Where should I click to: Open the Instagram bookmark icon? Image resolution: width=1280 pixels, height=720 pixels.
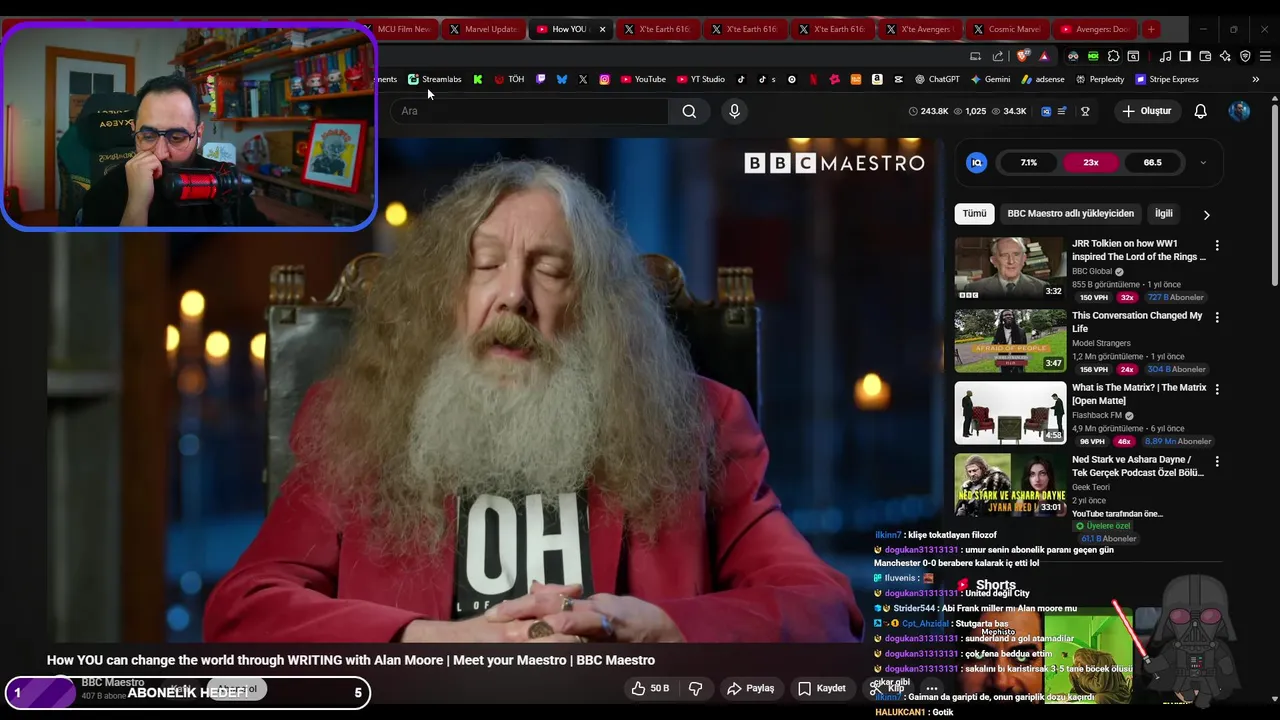tap(604, 79)
